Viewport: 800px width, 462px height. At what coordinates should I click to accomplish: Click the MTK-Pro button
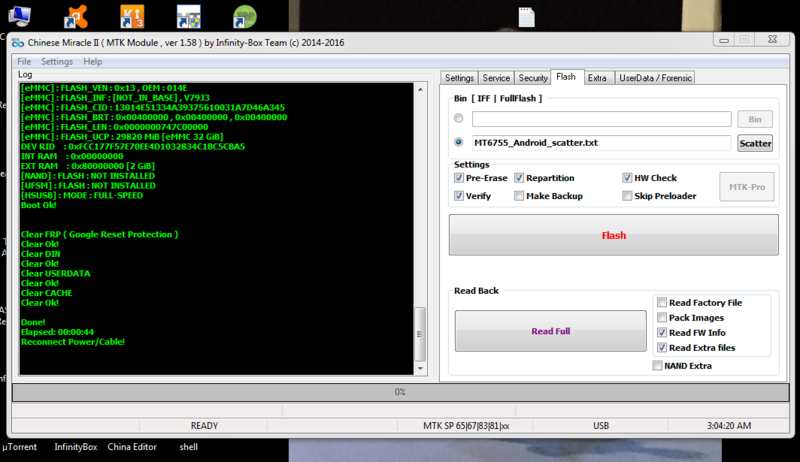click(747, 187)
